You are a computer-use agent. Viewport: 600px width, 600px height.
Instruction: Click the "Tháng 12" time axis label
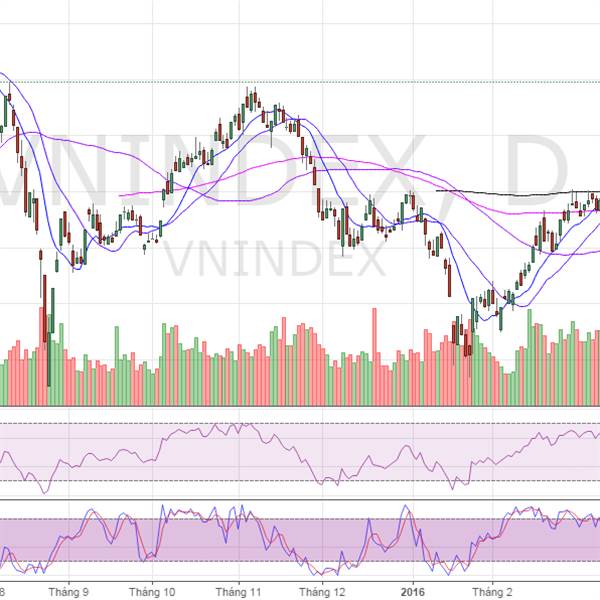(322, 592)
